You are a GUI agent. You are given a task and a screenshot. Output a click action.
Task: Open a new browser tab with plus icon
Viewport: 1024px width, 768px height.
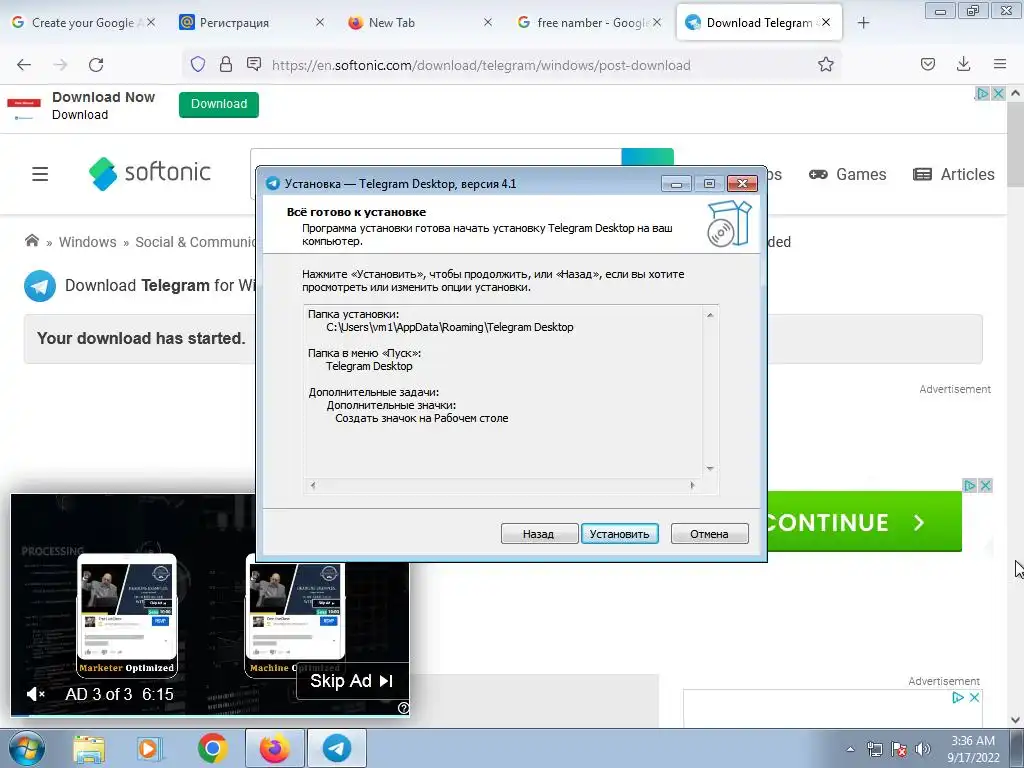pyautogui.click(x=863, y=23)
